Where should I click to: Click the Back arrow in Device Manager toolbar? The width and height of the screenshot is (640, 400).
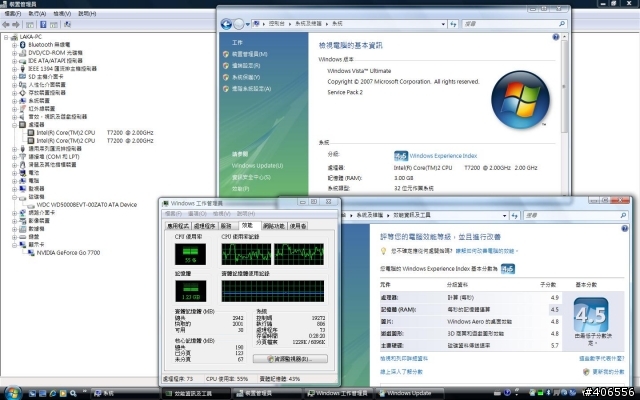tap(6, 24)
